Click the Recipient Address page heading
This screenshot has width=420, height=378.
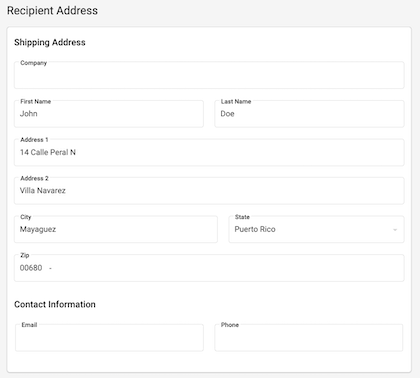coord(52,11)
